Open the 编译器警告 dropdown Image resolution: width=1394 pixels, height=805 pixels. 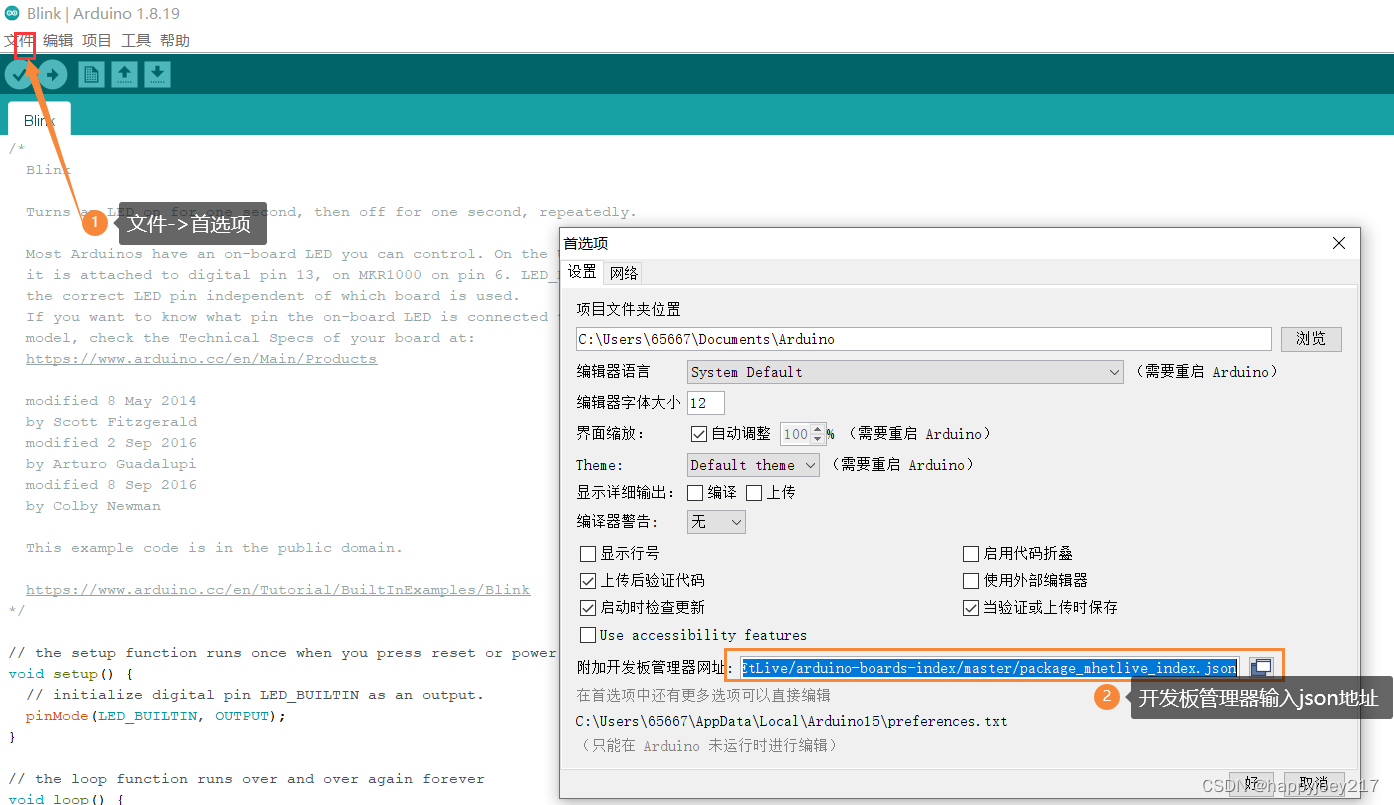click(716, 522)
